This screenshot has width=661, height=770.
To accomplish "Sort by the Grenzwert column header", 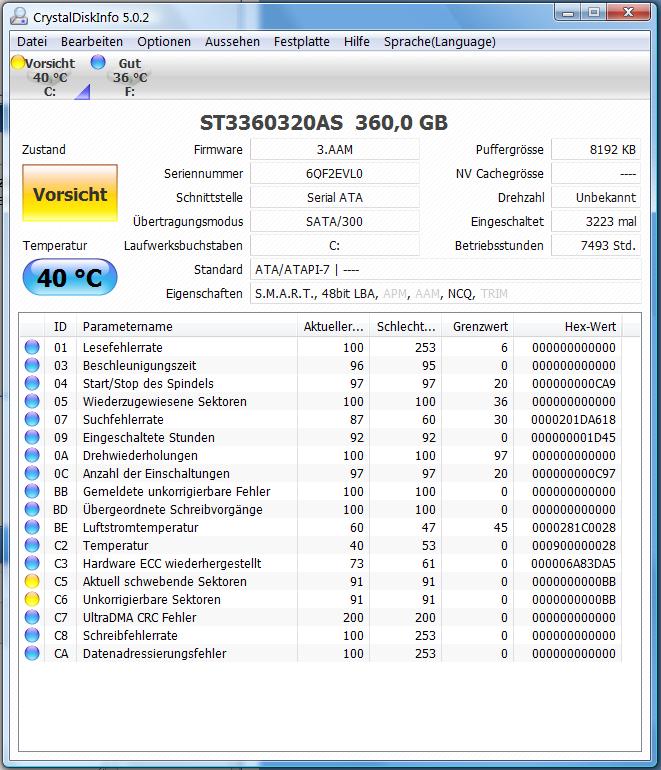I will (477, 327).
